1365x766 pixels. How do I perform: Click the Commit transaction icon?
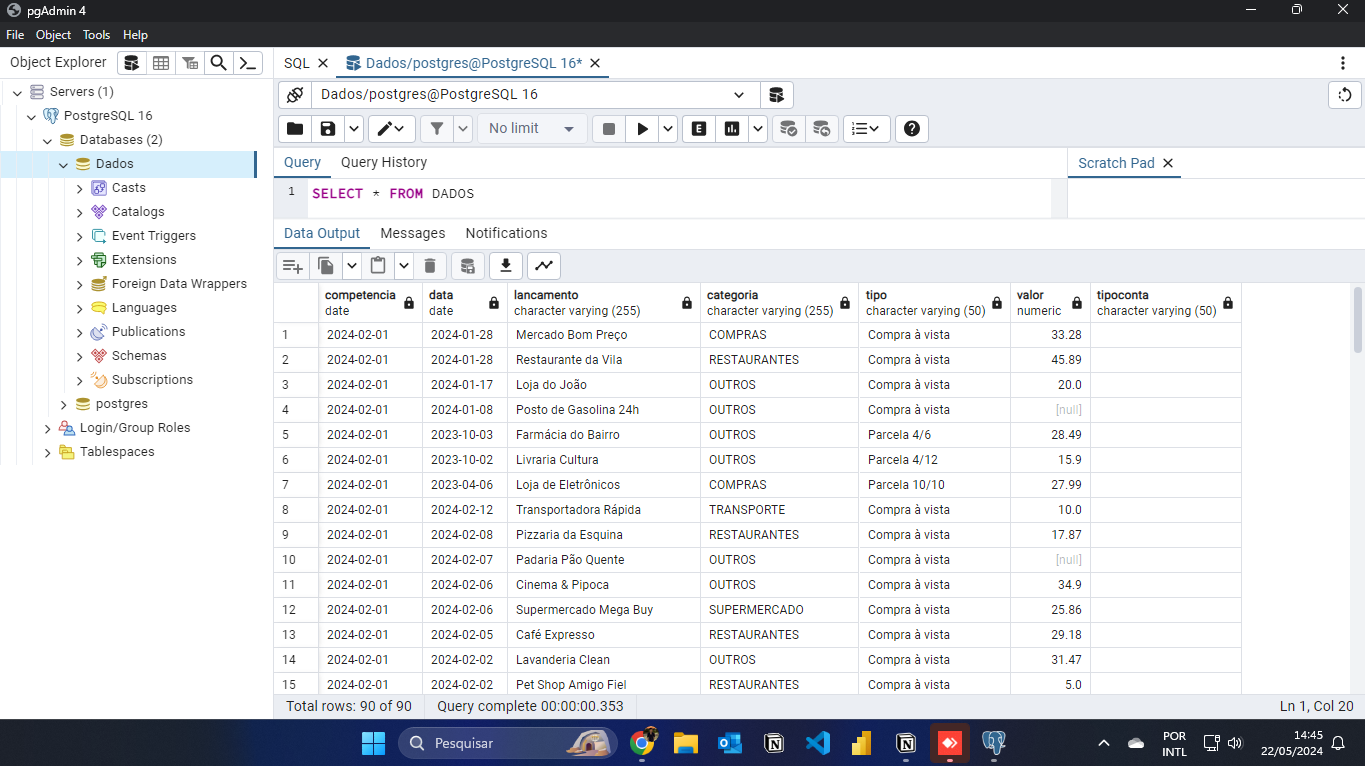(789, 128)
